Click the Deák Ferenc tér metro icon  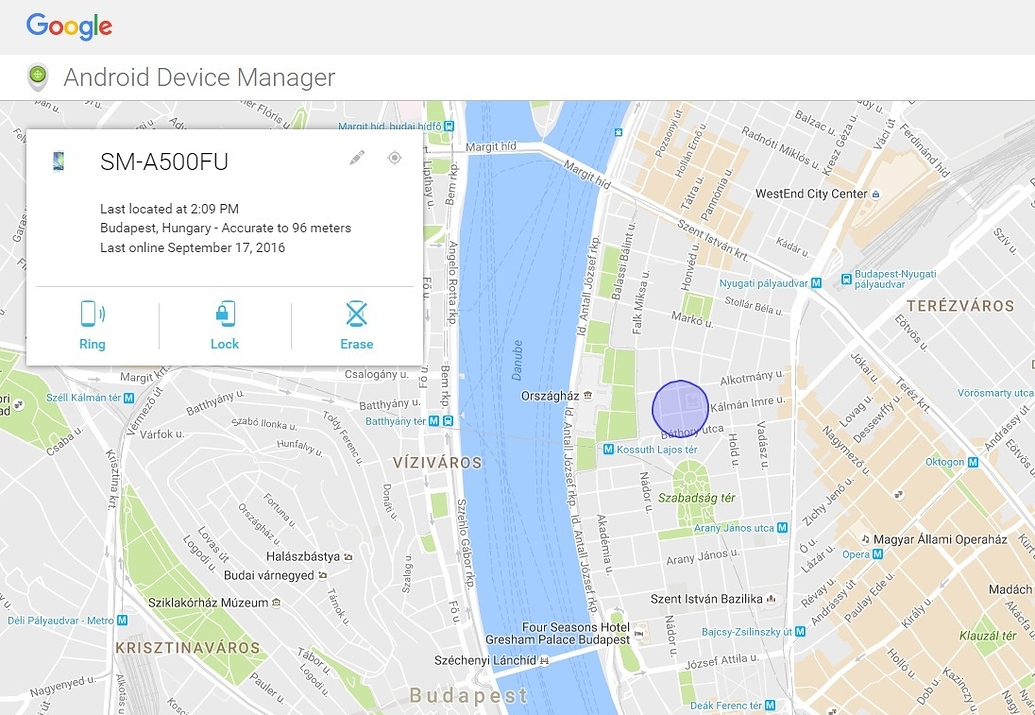click(770, 705)
